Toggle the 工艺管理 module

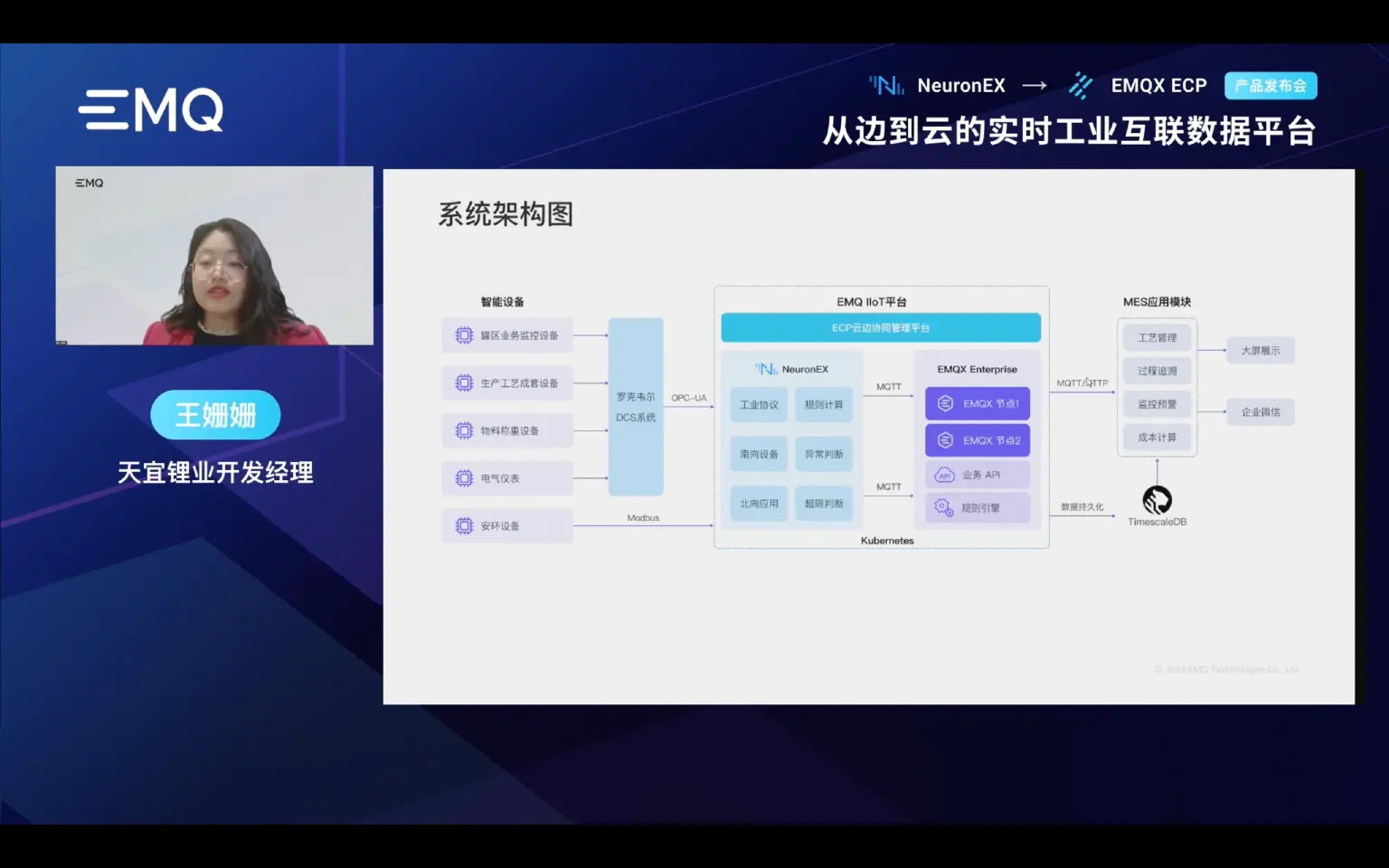pos(1158,336)
